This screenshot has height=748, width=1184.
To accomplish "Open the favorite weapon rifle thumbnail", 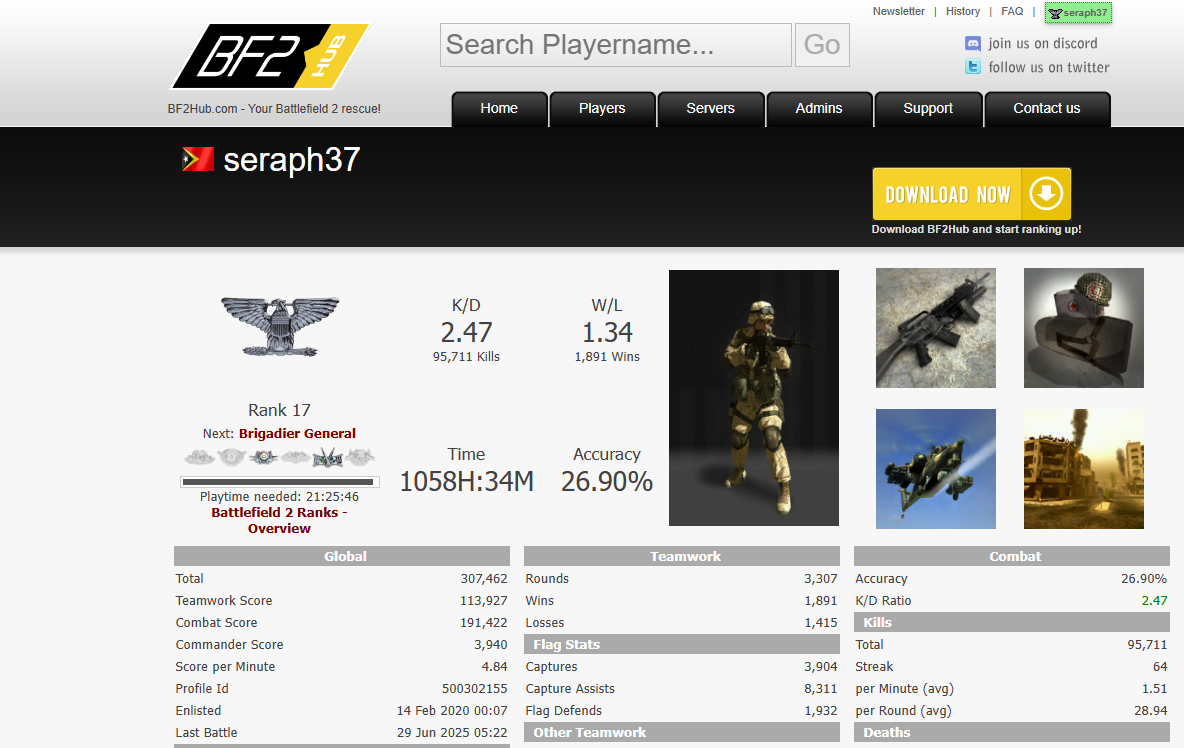I will 936,328.
